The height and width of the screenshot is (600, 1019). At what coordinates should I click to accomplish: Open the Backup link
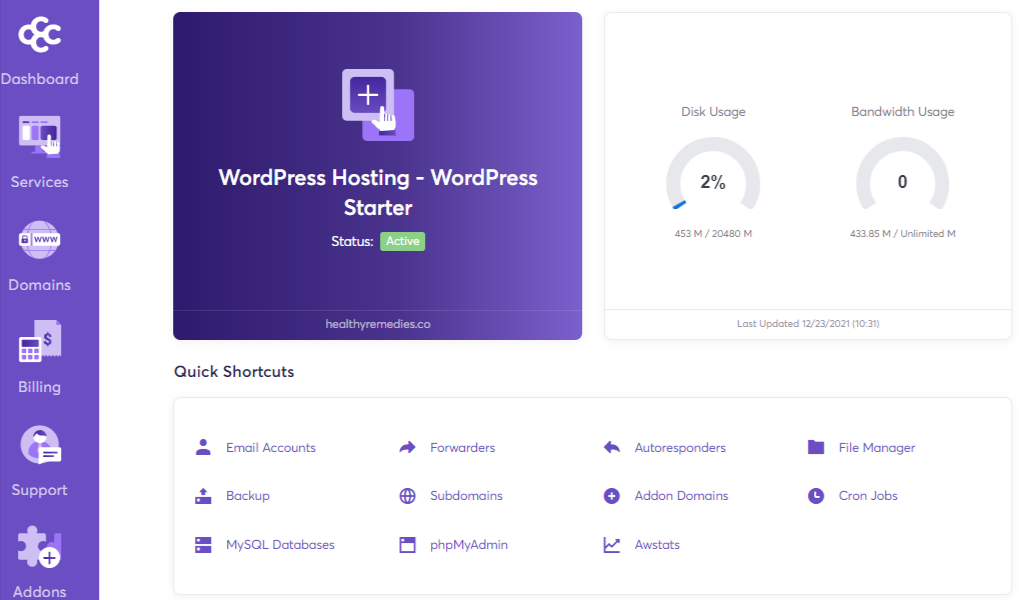248,496
